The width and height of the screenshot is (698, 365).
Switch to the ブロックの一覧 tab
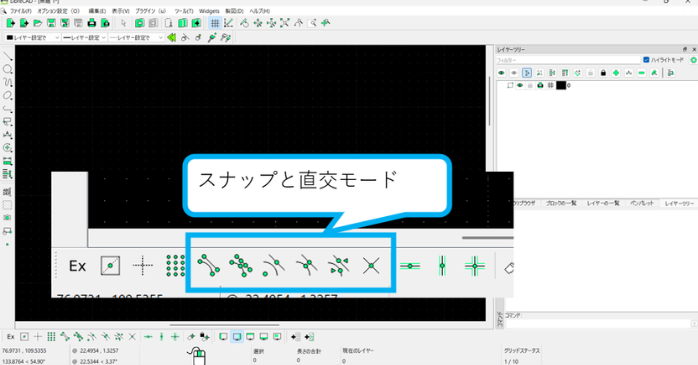[561, 203]
